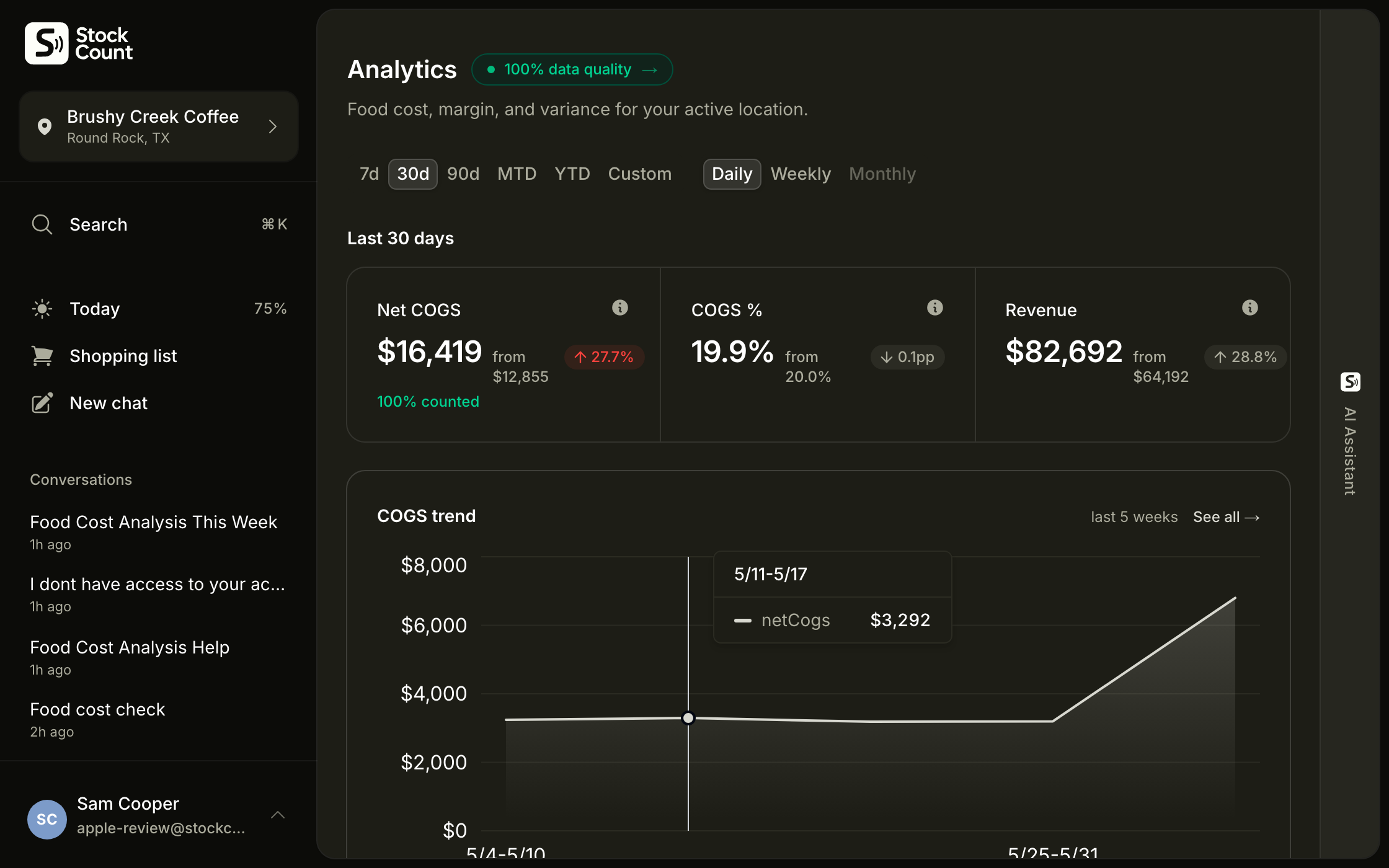Click the 100% counted text
The width and height of the screenshot is (1389, 868).
point(428,402)
